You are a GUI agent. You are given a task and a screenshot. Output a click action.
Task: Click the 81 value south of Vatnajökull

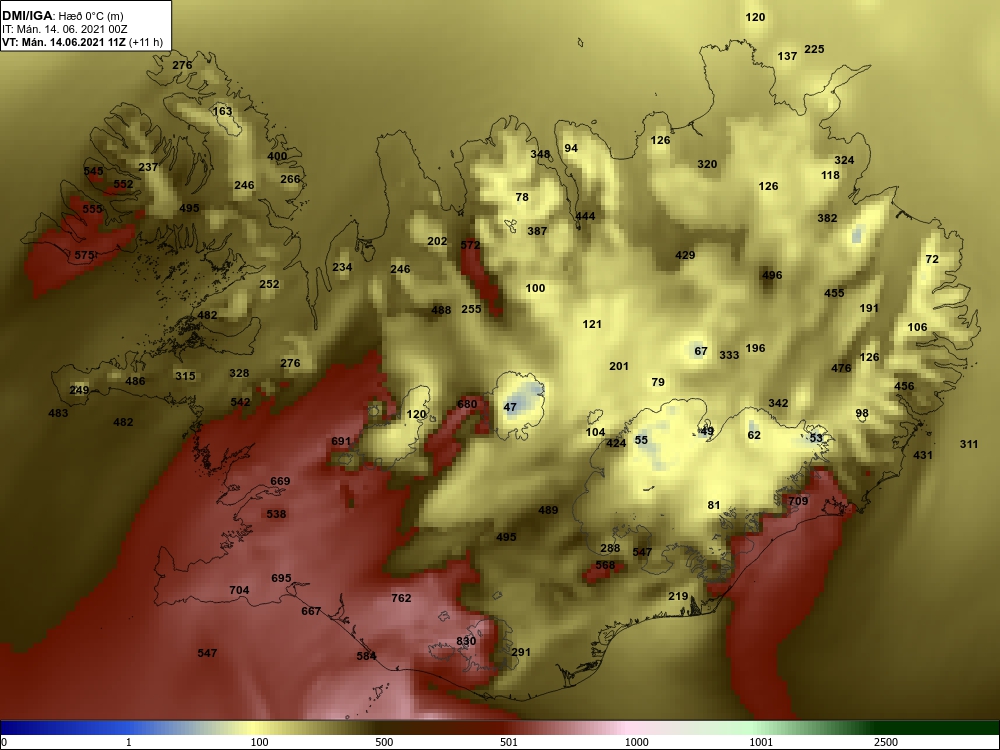point(714,506)
